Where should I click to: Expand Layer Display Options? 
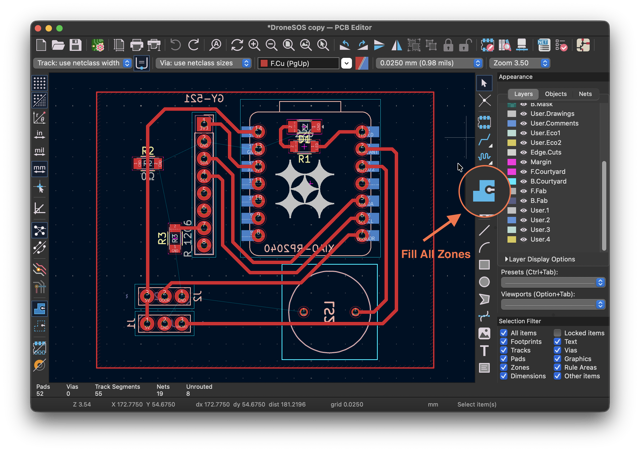tap(540, 259)
